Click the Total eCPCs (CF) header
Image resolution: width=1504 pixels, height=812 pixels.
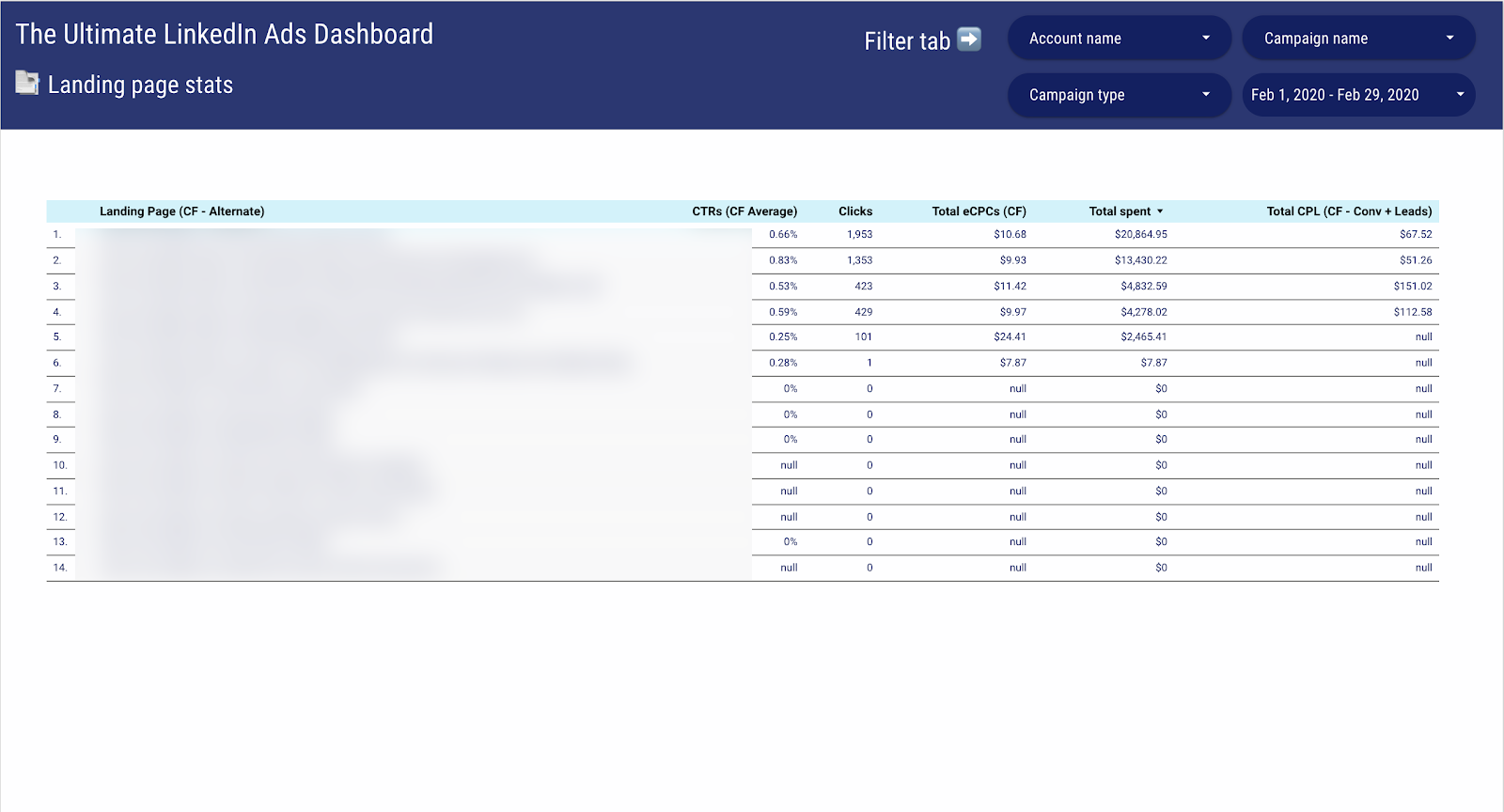(x=979, y=211)
